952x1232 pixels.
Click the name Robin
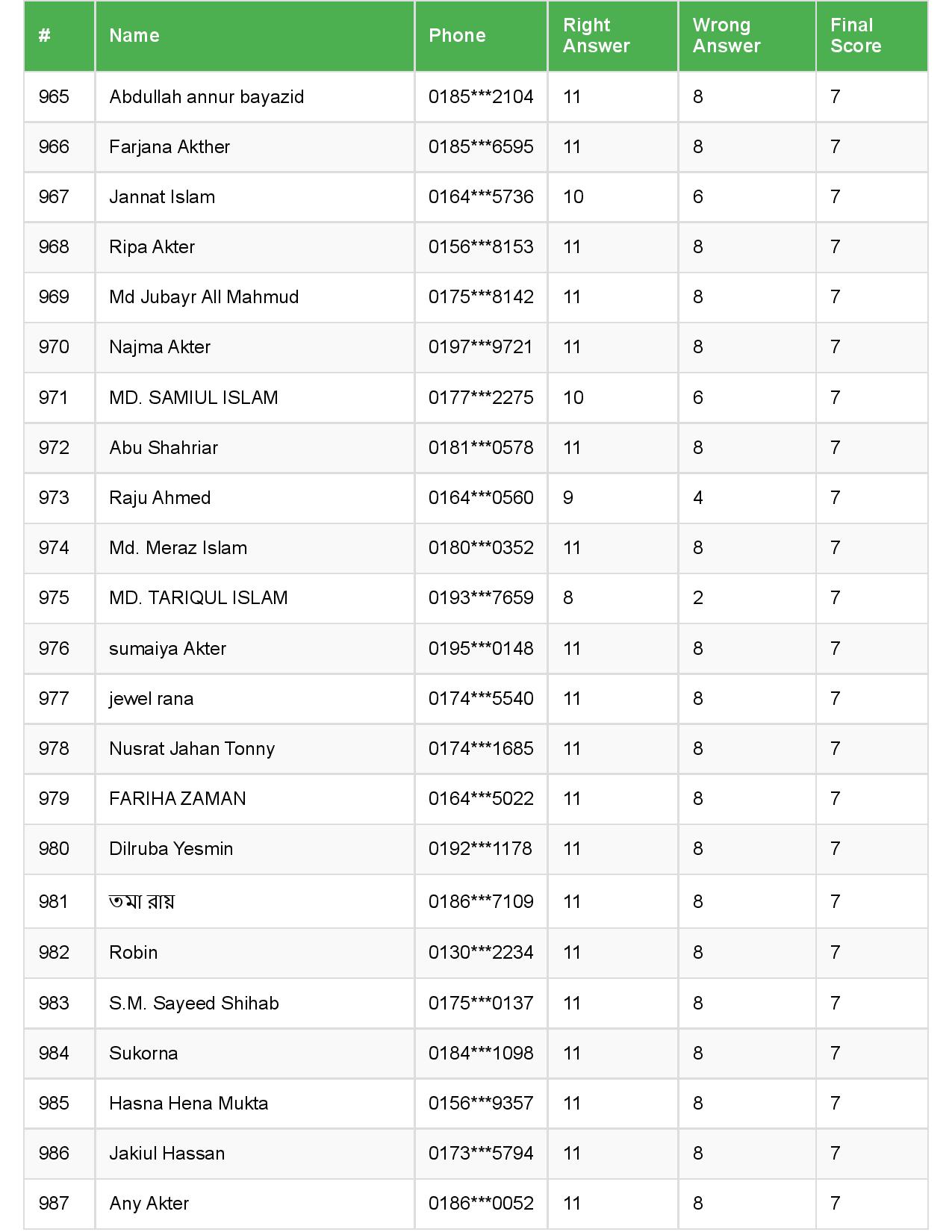[134, 953]
